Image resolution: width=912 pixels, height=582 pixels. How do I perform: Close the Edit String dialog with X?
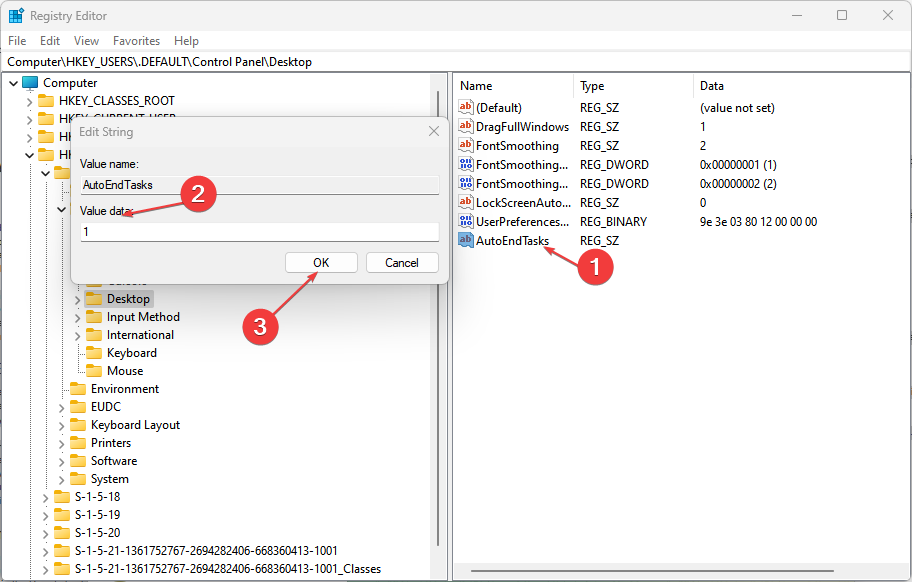pyautogui.click(x=434, y=131)
